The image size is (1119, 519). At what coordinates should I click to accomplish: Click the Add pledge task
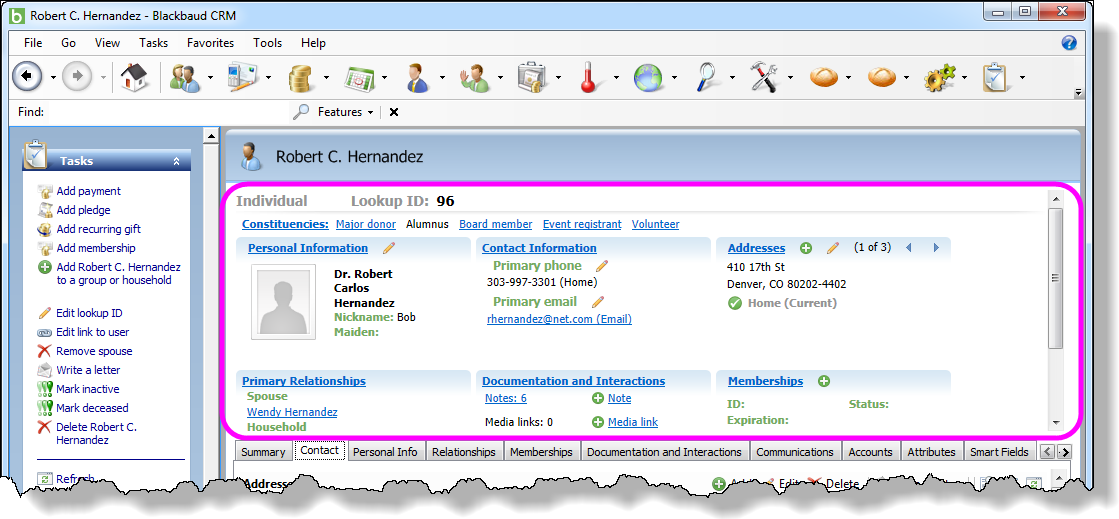pos(83,210)
